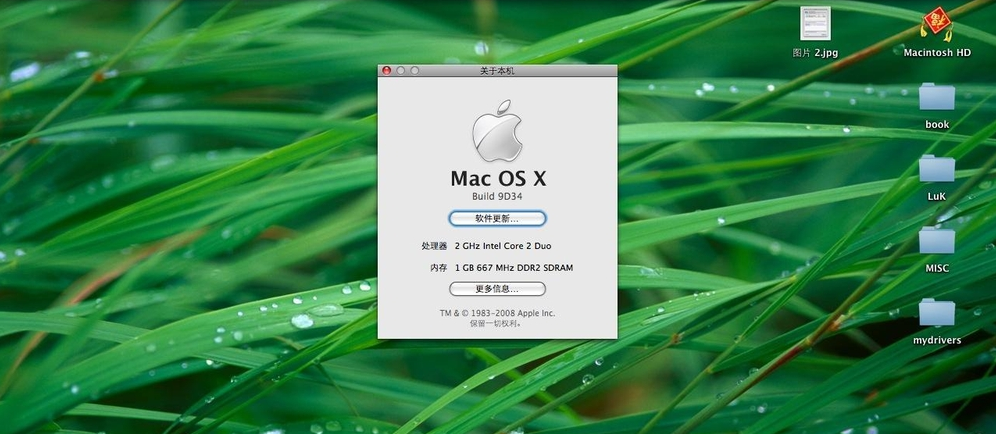Click the 软件更新… button
Screen dimensions: 996x434
[497, 218]
